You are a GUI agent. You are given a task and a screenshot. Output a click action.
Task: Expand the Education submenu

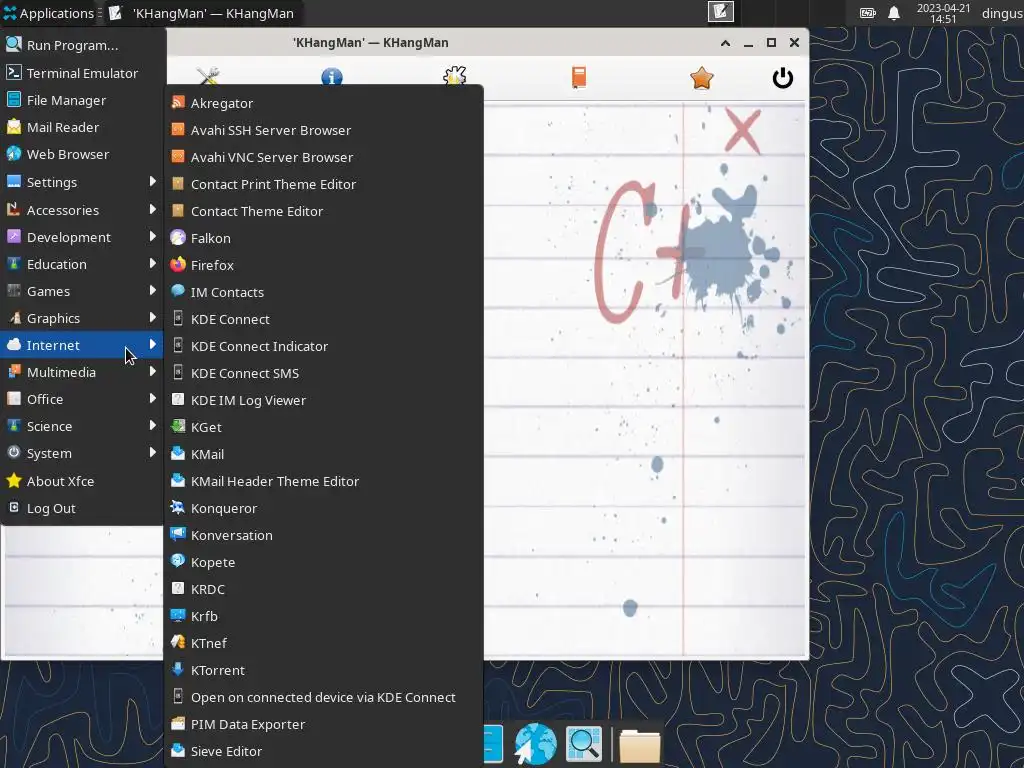[82, 264]
